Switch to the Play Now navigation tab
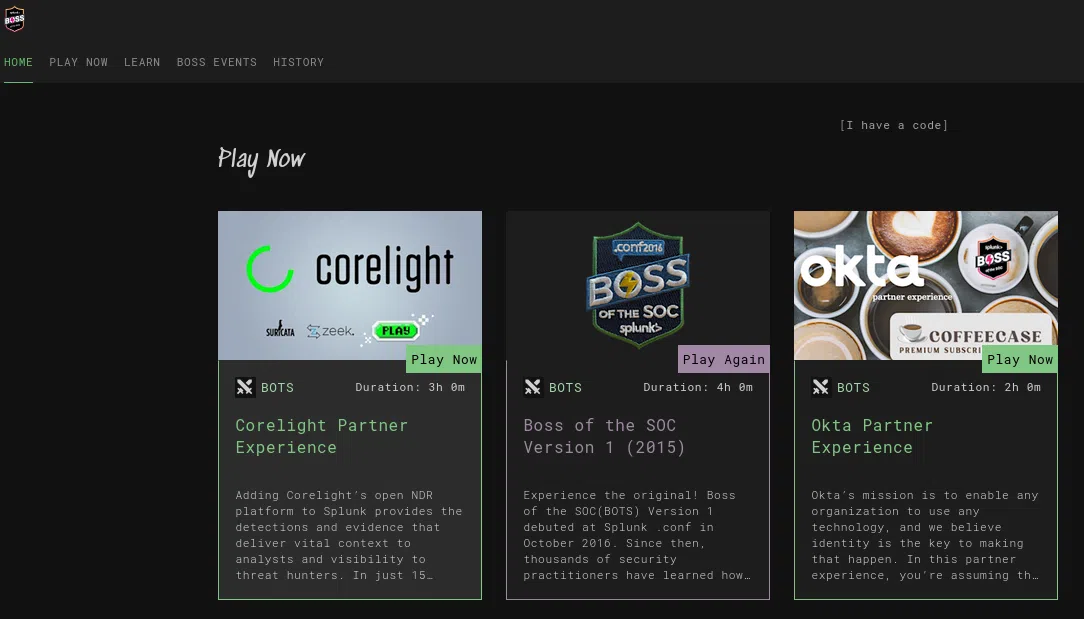Screen dimensions: 1084x619 pos(78,62)
